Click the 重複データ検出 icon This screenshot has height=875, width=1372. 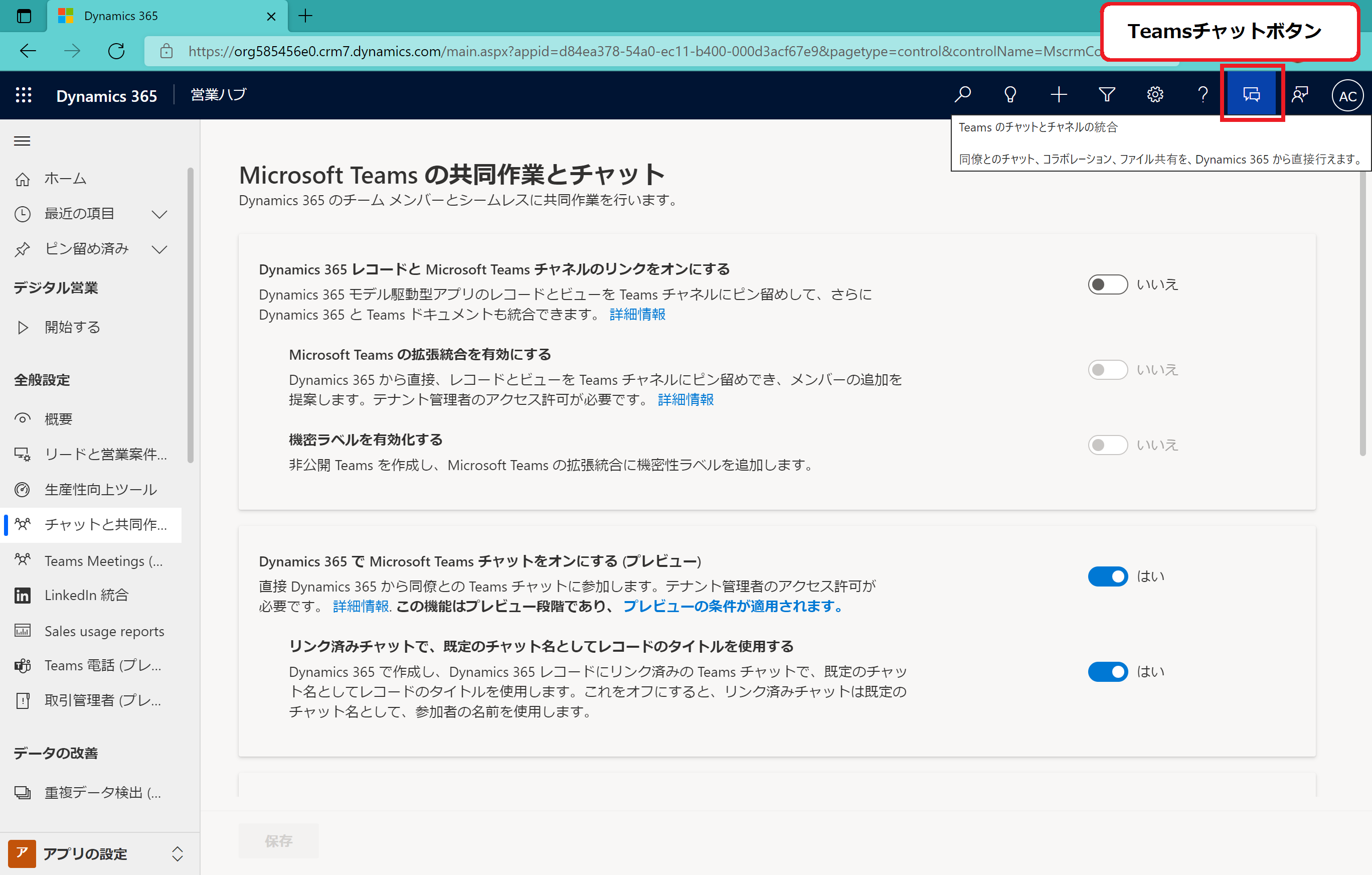[x=22, y=792]
